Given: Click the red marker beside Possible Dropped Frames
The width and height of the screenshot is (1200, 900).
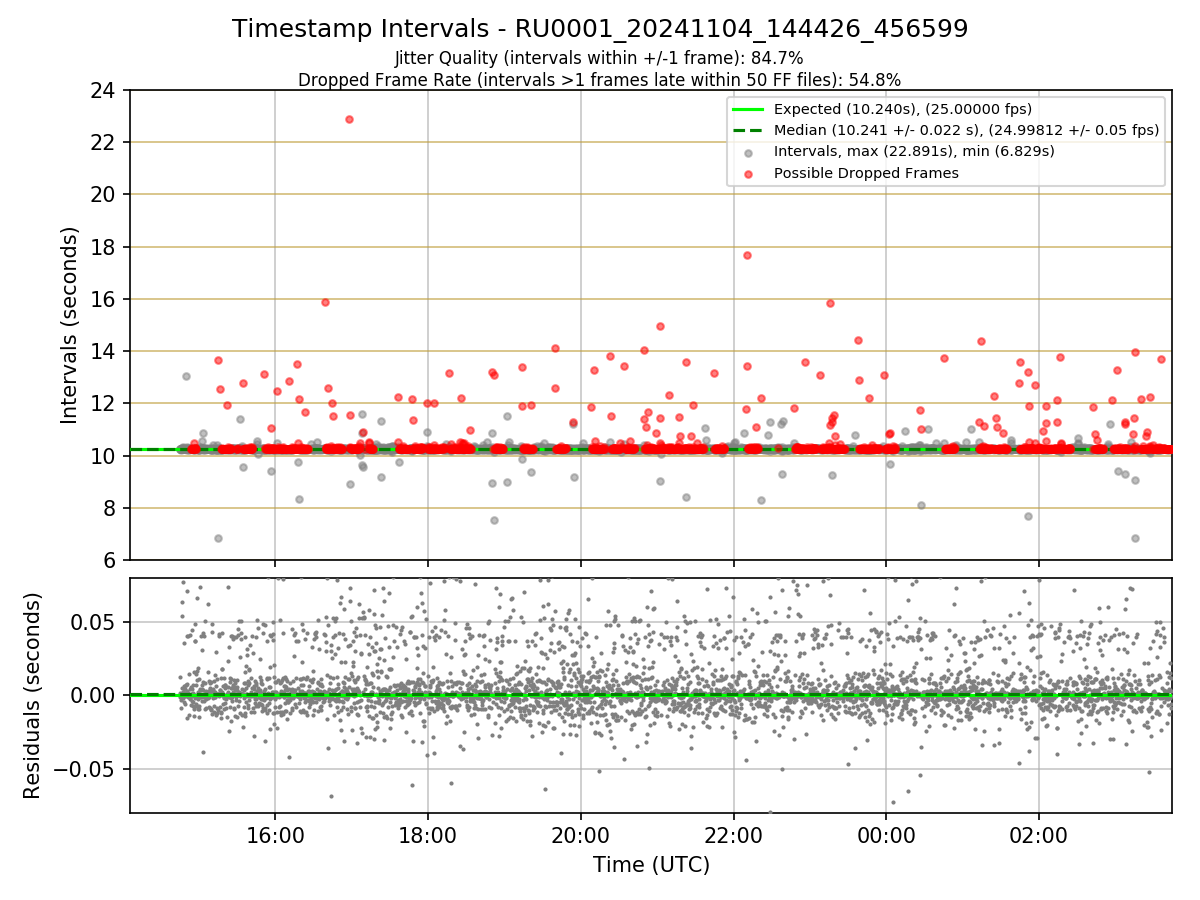Looking at the screenshot, I should click(749, 173).
